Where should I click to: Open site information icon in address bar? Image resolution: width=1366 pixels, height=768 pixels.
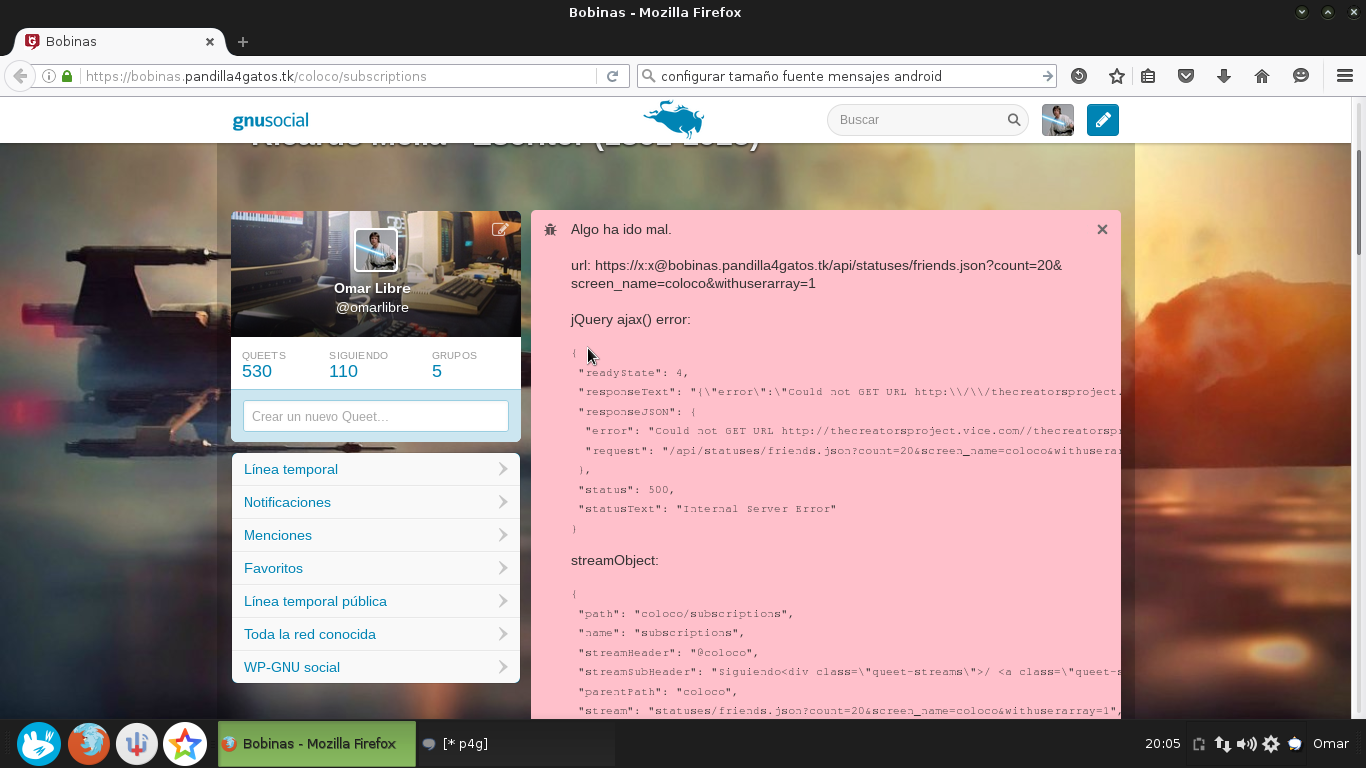click(x=50, y=76)
